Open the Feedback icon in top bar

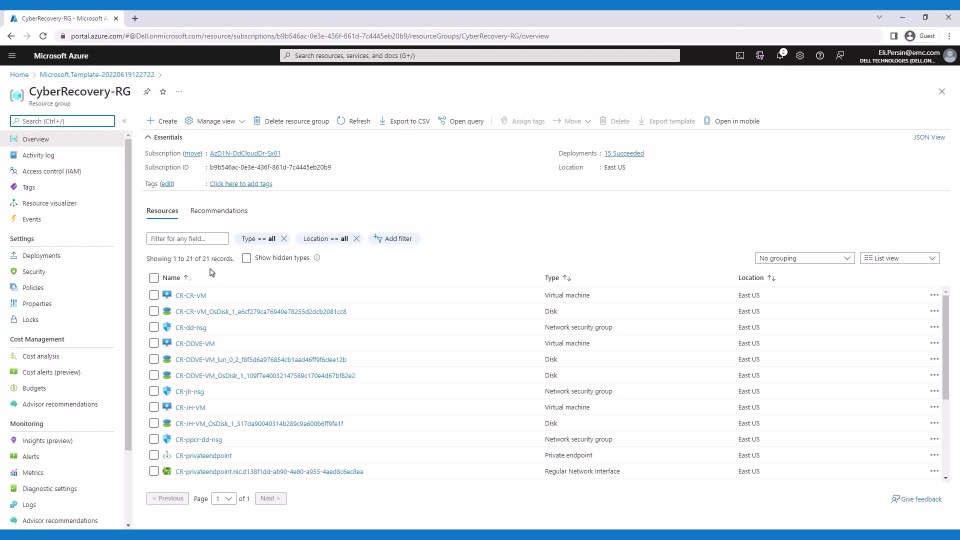tap(840, 56)
